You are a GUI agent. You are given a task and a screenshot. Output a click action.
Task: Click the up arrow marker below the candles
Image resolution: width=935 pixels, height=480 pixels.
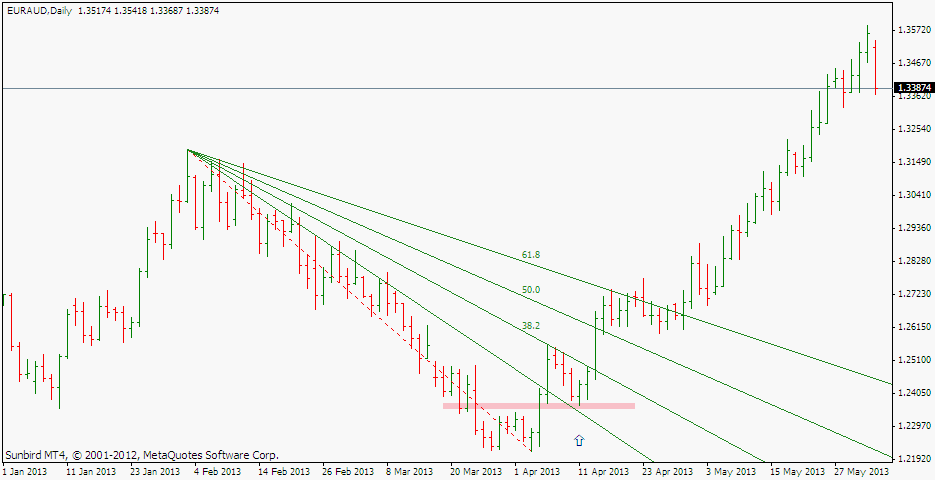(x=579, y=439)
